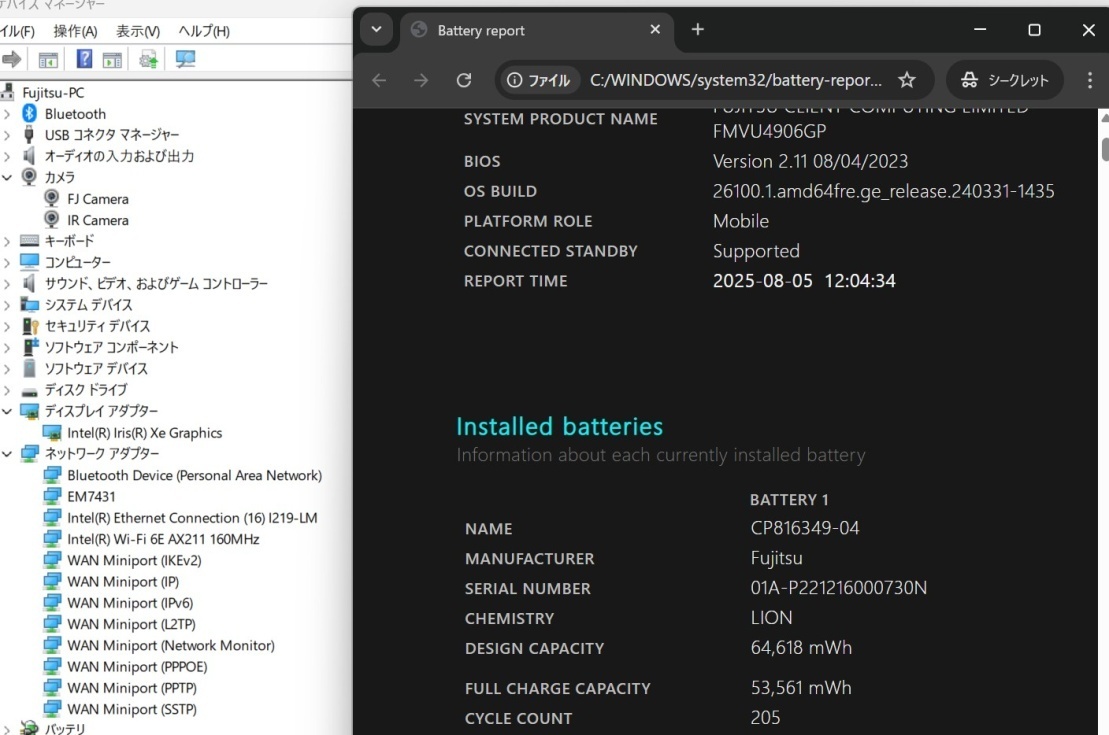Screen dimensions: 1109x735
Task: Expand the コンピューター category
Action: [x=7, y=262]
